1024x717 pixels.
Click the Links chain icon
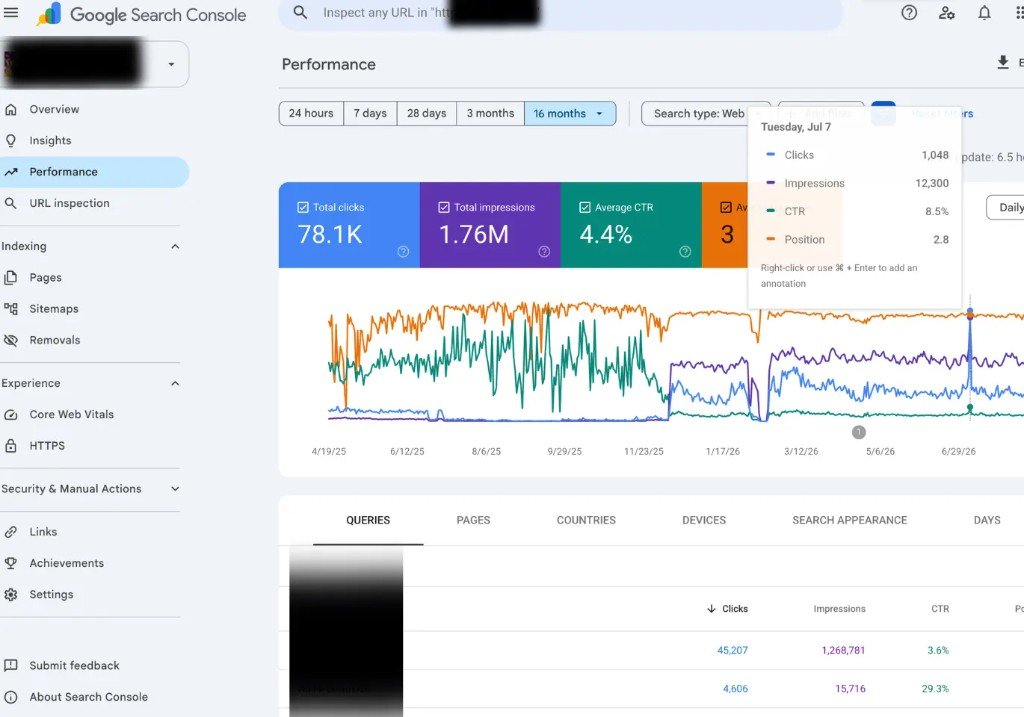pos(11,532)
